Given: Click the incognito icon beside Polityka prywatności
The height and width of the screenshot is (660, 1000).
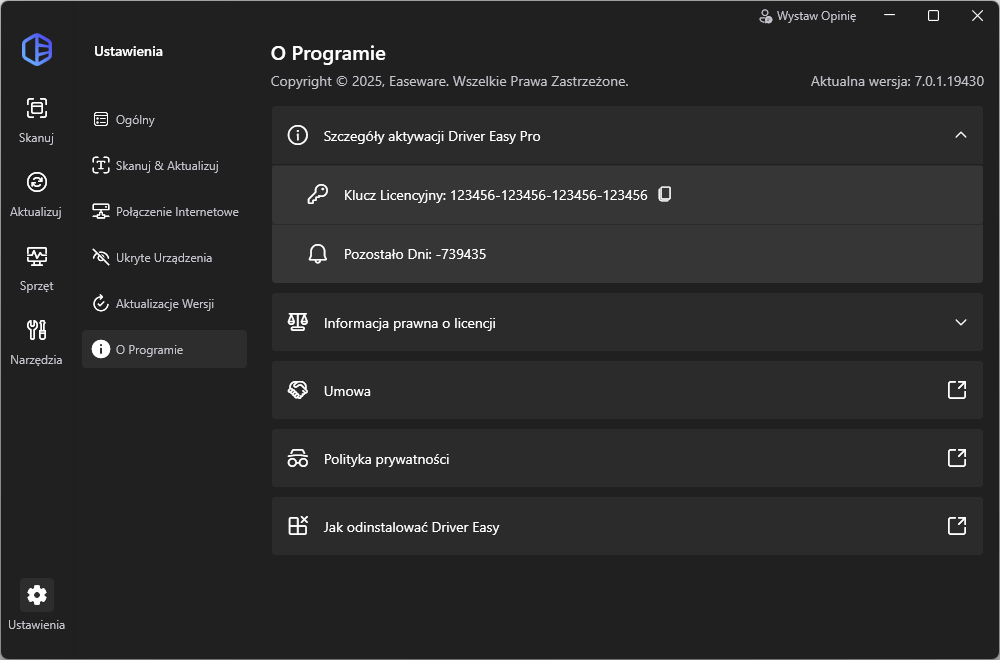Looking at the screenshot, I should pos(298,458).
